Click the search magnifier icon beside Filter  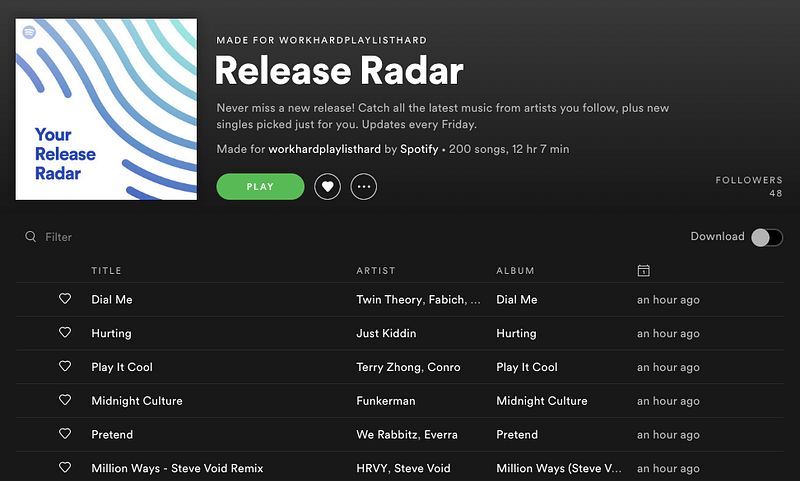pos(31,237)
